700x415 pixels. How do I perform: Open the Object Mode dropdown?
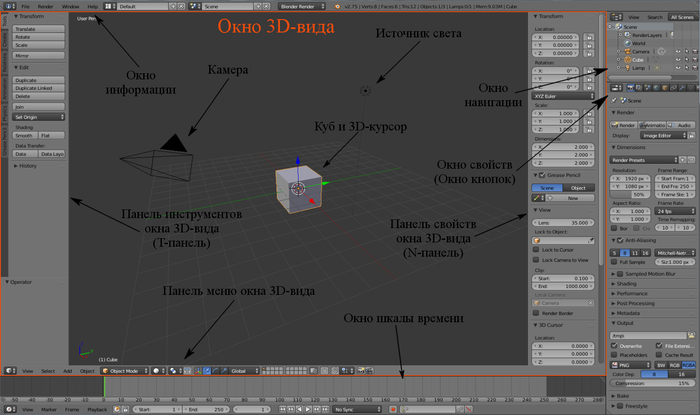[125, 371]
